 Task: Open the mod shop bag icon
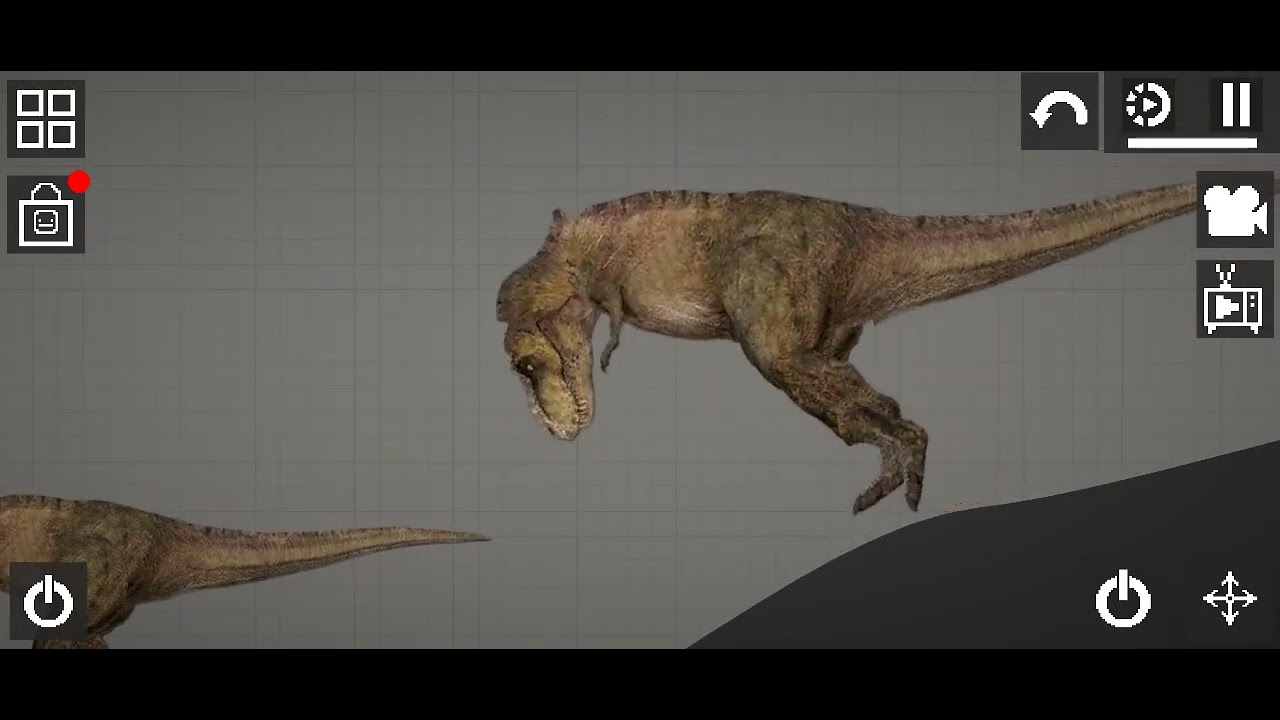pos(46,214)
